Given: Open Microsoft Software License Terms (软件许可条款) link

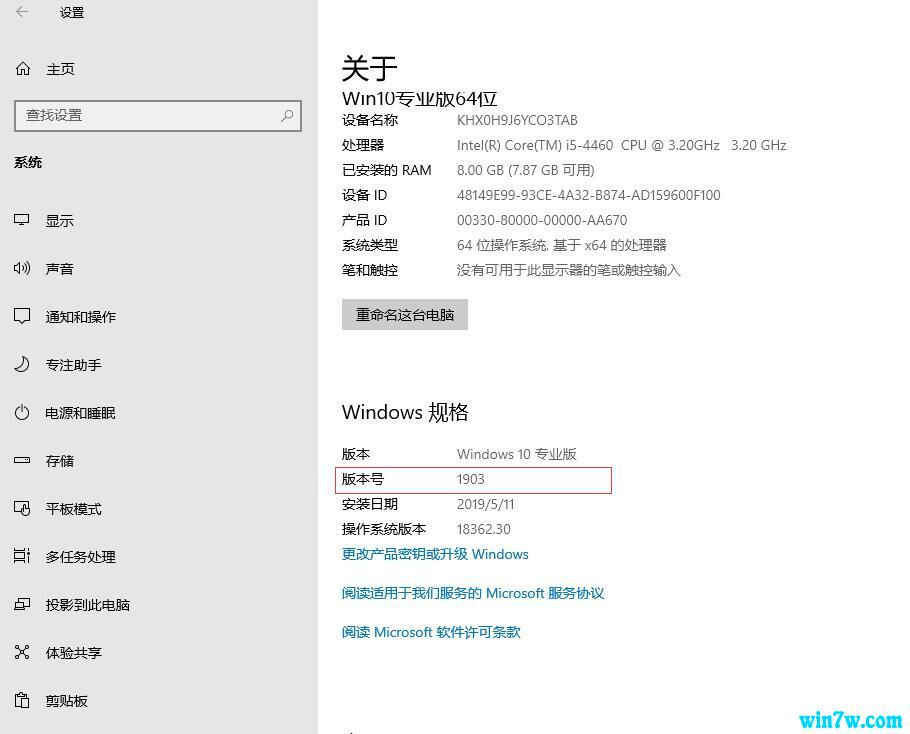Looking at the screenshot, I should click(x=431, y=632).
